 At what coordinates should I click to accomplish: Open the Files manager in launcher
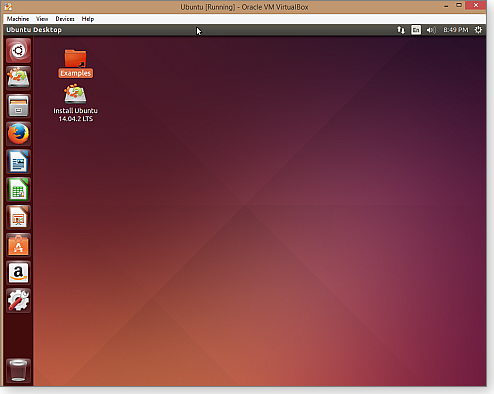tap(18, 106)
